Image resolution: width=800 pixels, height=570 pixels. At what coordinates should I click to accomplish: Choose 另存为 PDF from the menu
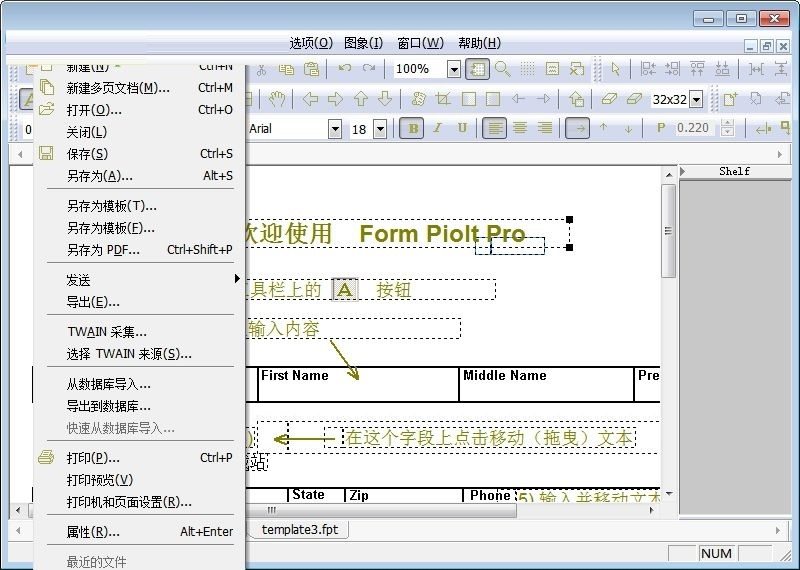pyautogui.click(x=103, y=250)
